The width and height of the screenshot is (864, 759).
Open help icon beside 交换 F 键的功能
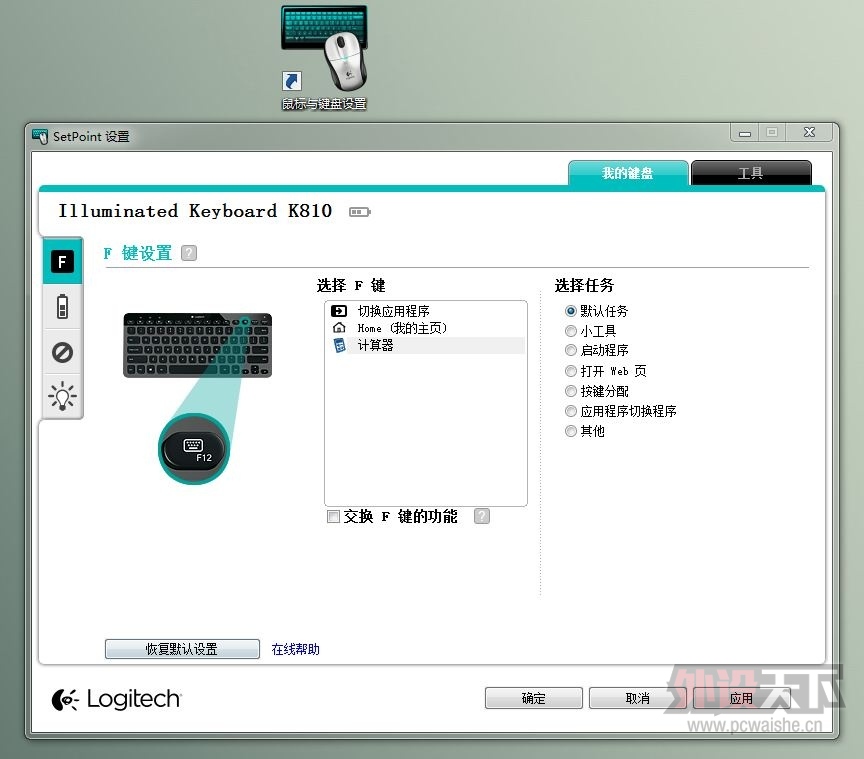482,516
